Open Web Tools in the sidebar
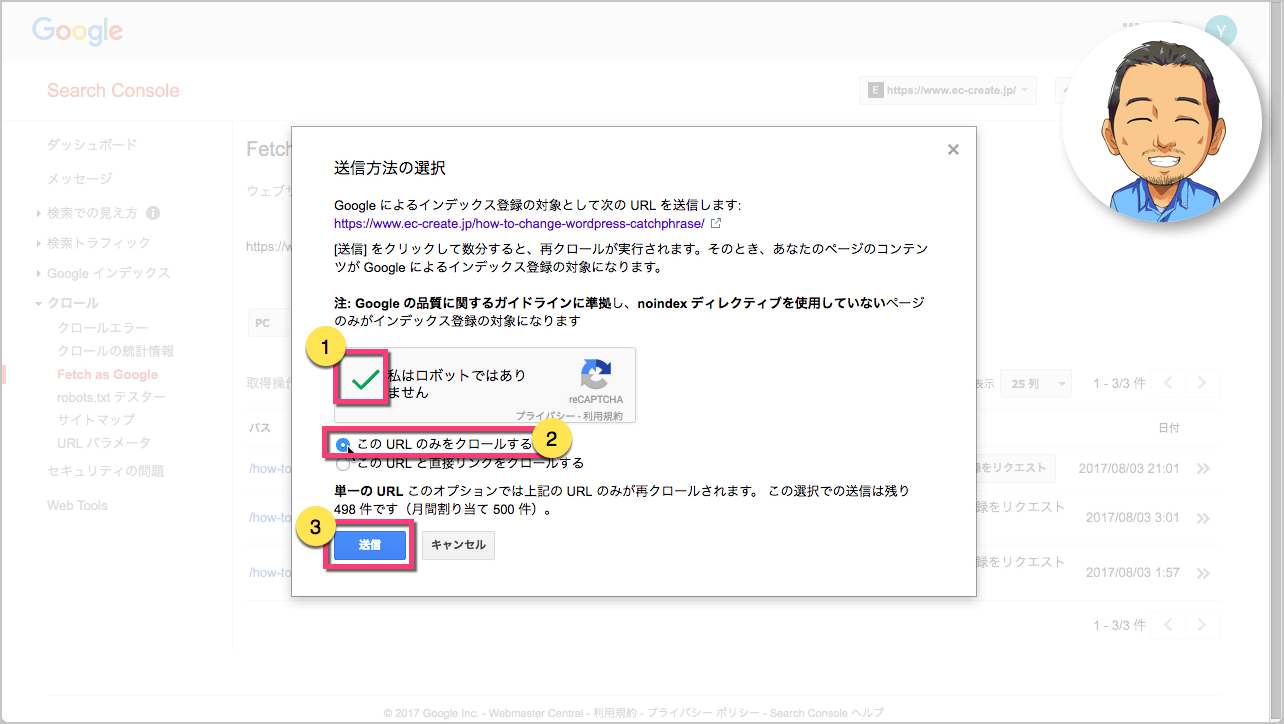 click(x=77, y=505)
